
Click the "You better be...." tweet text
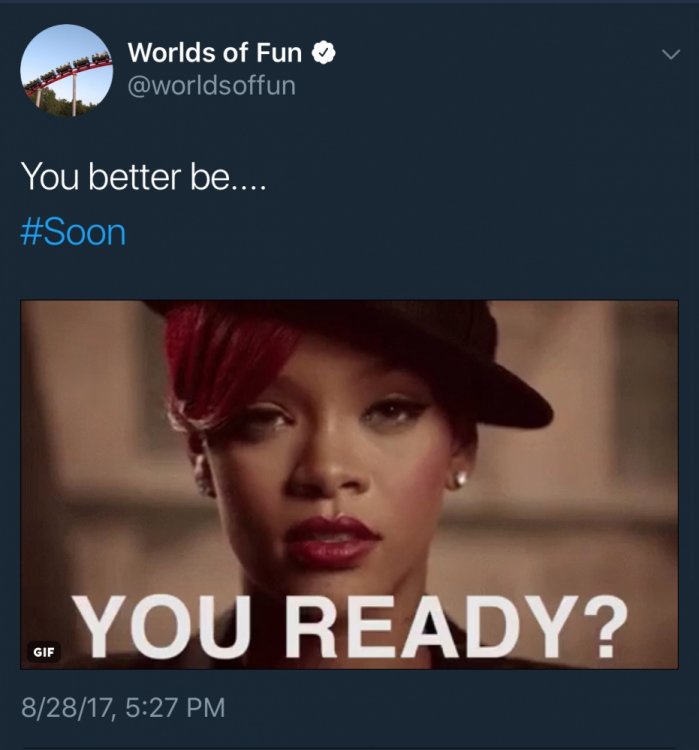(143, 177)
